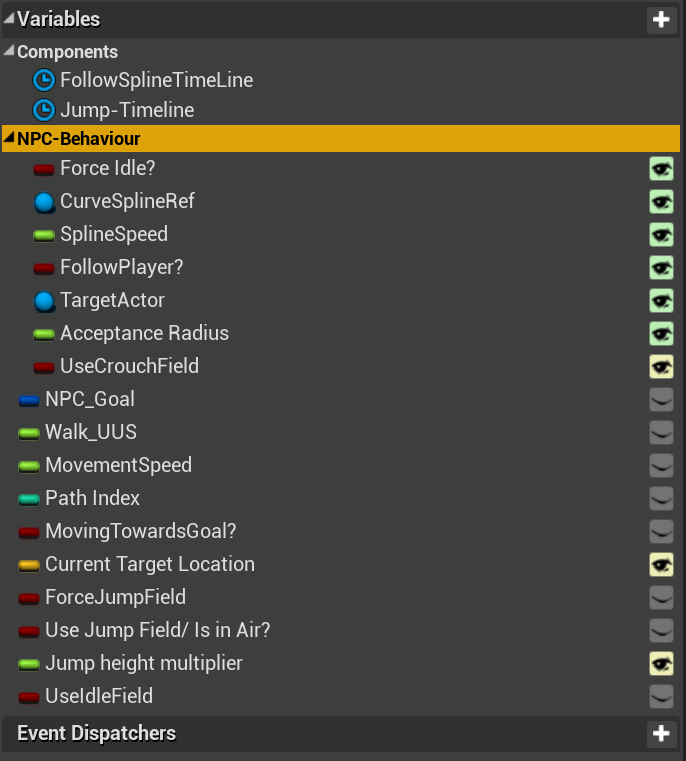Enable the closed eye for MovementSpeed
Screen dimensions: 686x761
pyautogui.click(x=661, y=465)
